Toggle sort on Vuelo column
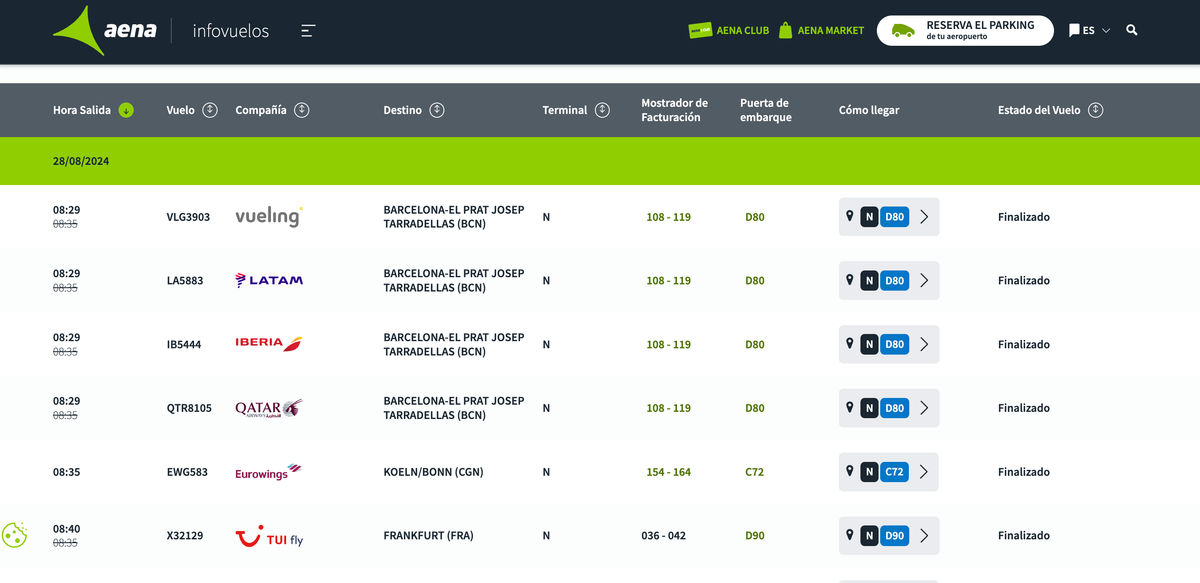The width and height of the screenshot is (1200, 583). (x=210, y=110)
